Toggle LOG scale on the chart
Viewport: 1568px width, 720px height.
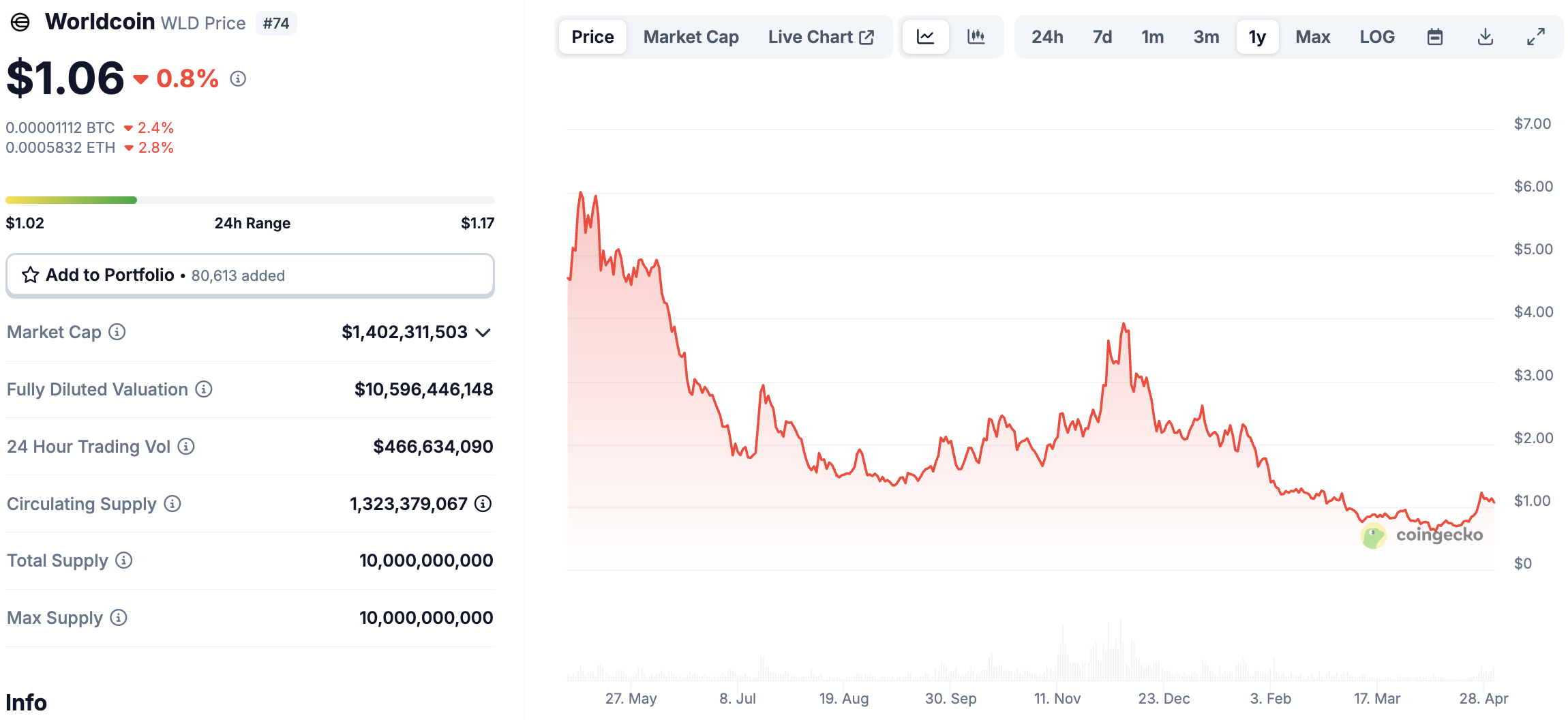1376,37
